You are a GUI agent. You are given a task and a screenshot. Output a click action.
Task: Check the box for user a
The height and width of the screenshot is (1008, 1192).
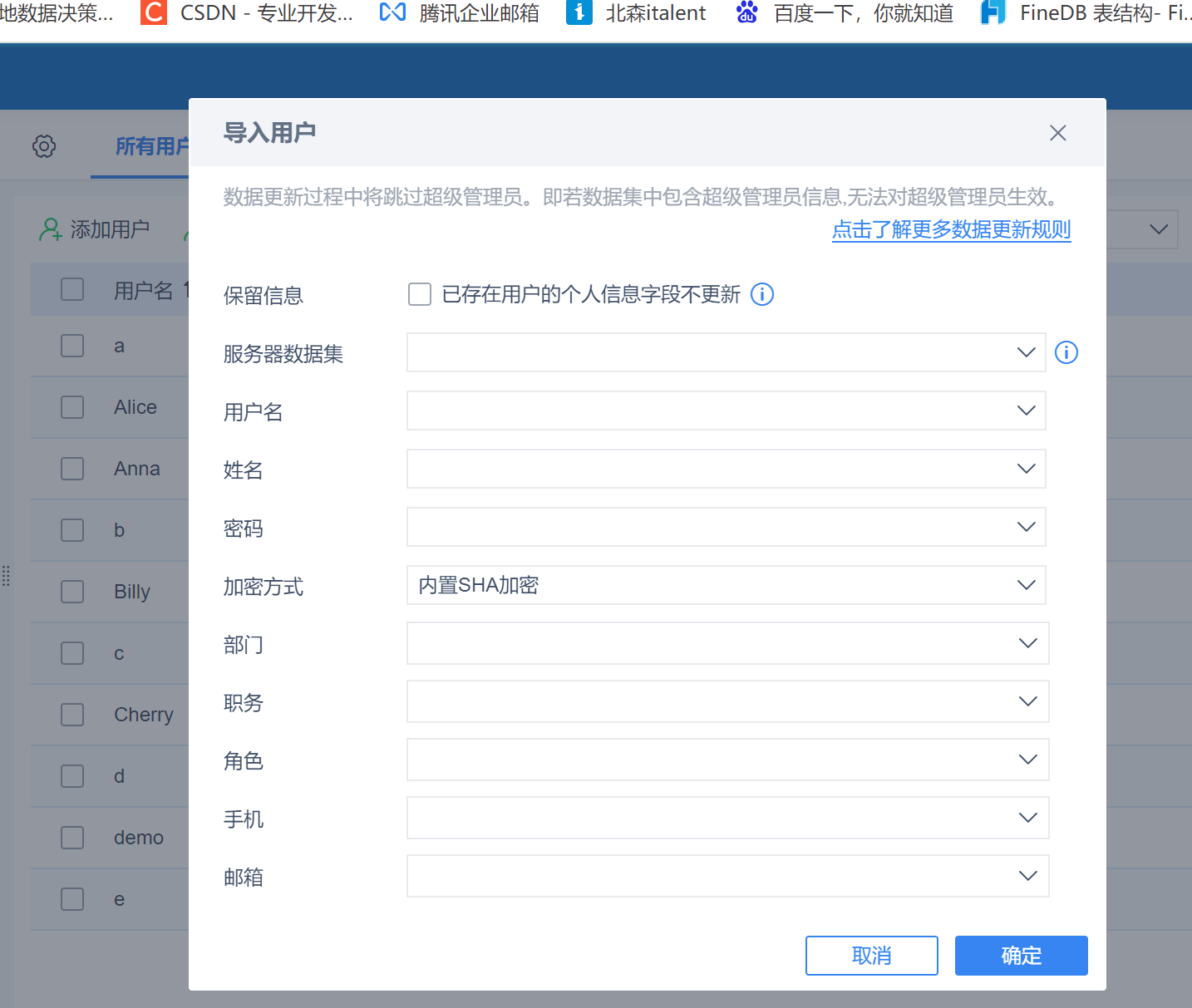coord(72,346)
